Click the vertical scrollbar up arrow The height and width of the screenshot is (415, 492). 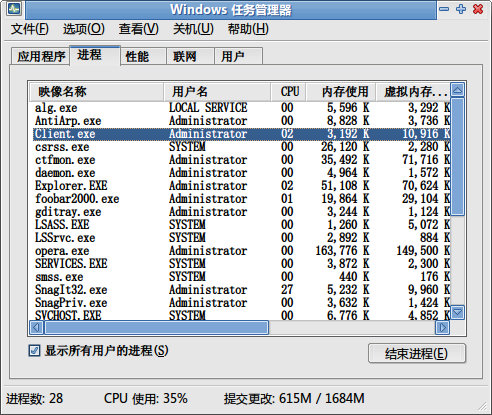coord(457,90)
